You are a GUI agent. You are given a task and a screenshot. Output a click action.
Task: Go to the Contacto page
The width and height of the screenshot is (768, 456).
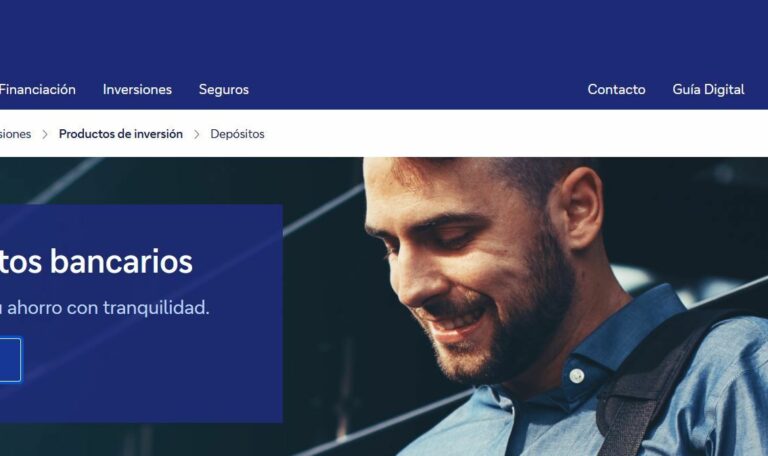point(616,90)
